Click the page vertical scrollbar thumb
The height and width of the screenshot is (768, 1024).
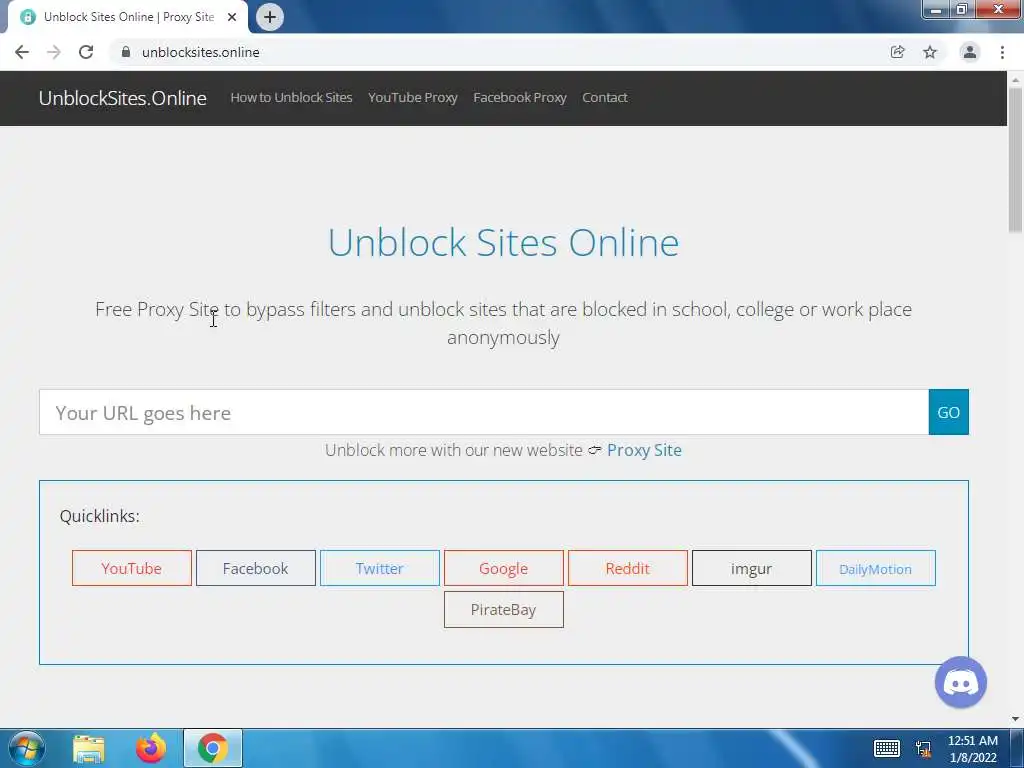click(x=1015, y=160)
